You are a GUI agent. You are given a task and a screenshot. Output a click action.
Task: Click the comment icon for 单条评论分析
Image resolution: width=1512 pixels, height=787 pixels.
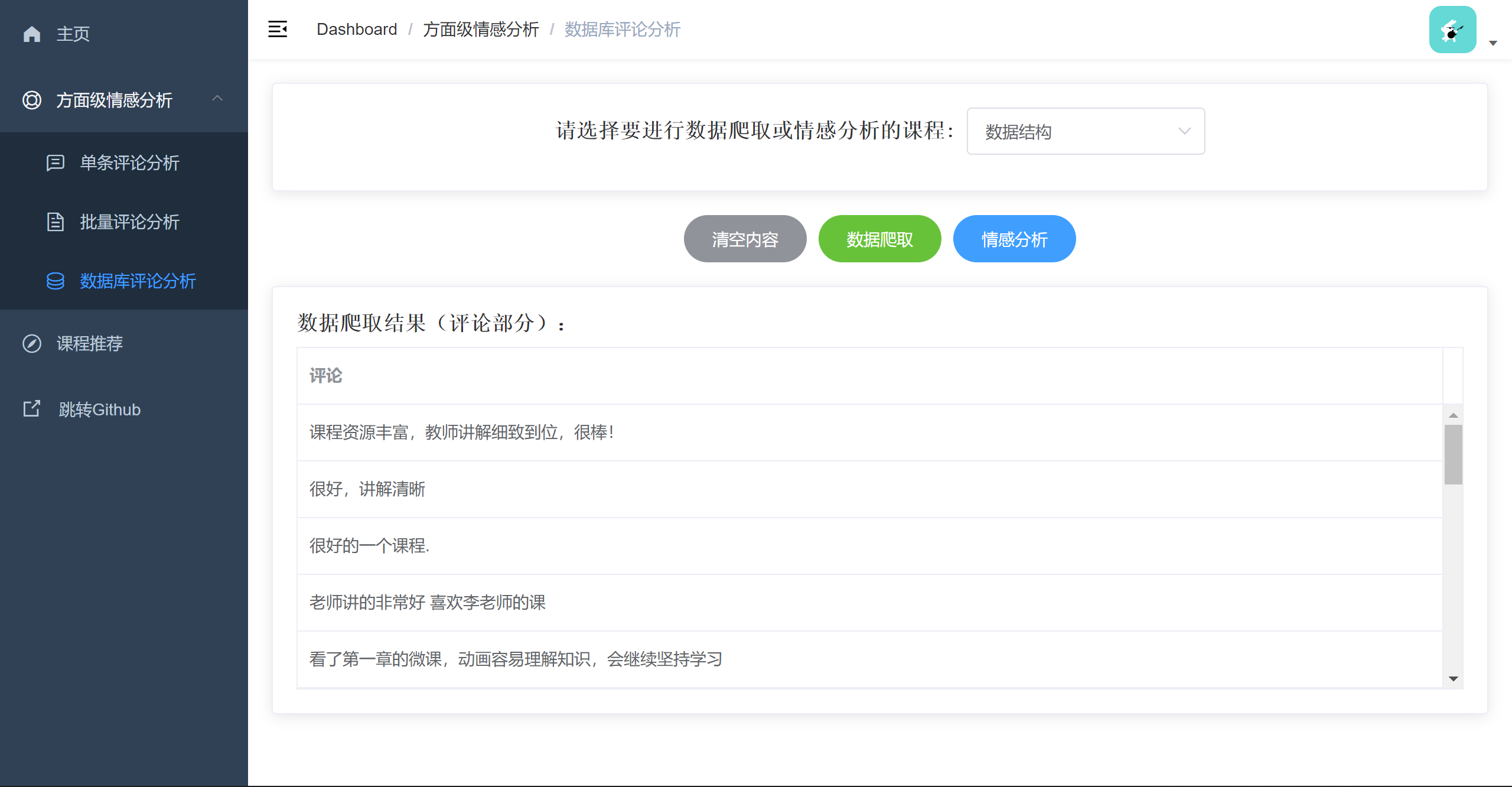pos(56,162)
